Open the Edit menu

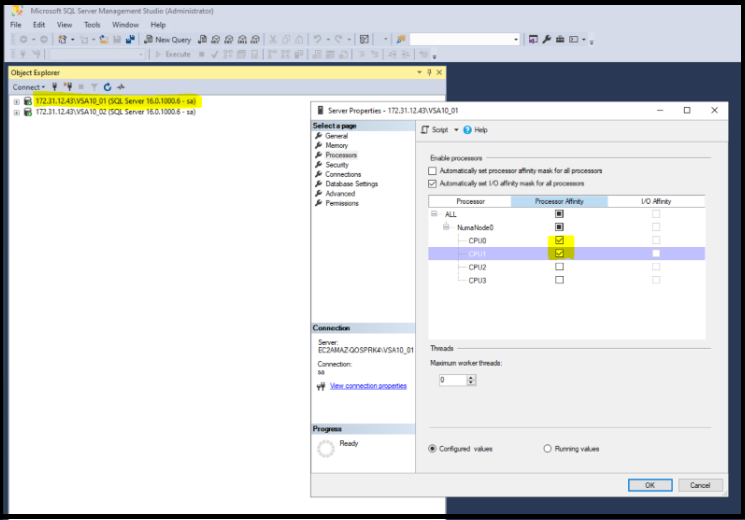[39, 25]
